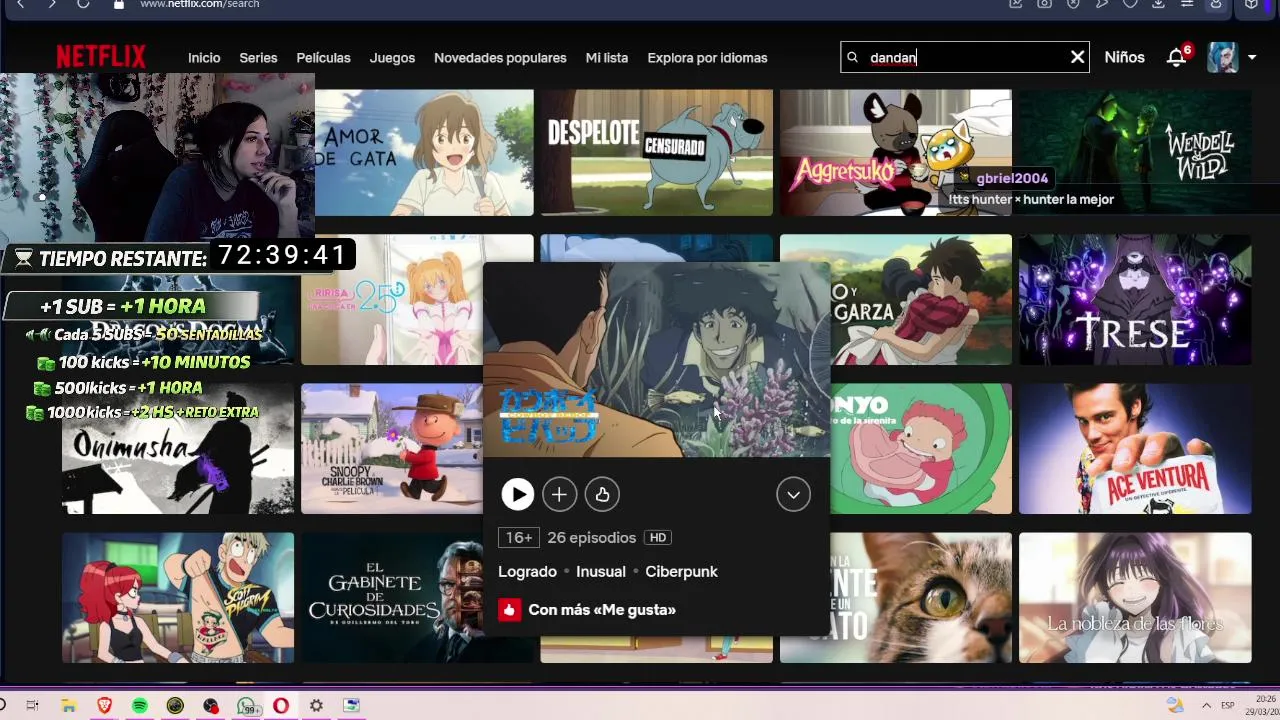Open the Juegos section
The width and height of the screenshot is (1280, 720).
[392, 58]
